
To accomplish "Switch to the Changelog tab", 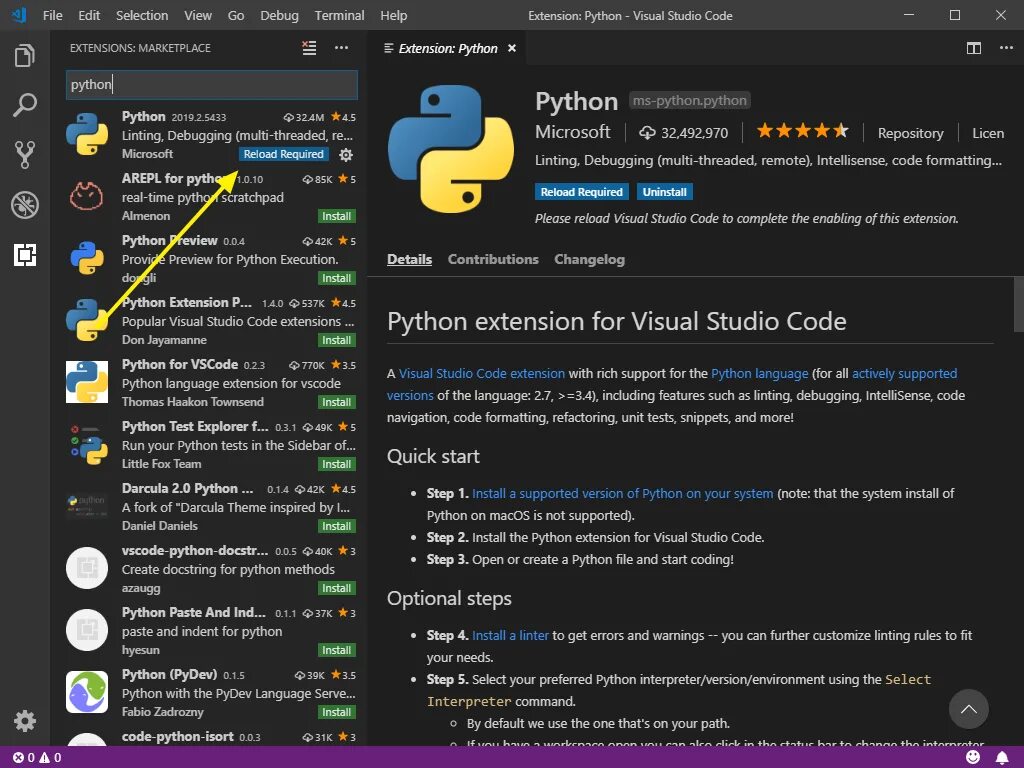I will coord(589,259).
